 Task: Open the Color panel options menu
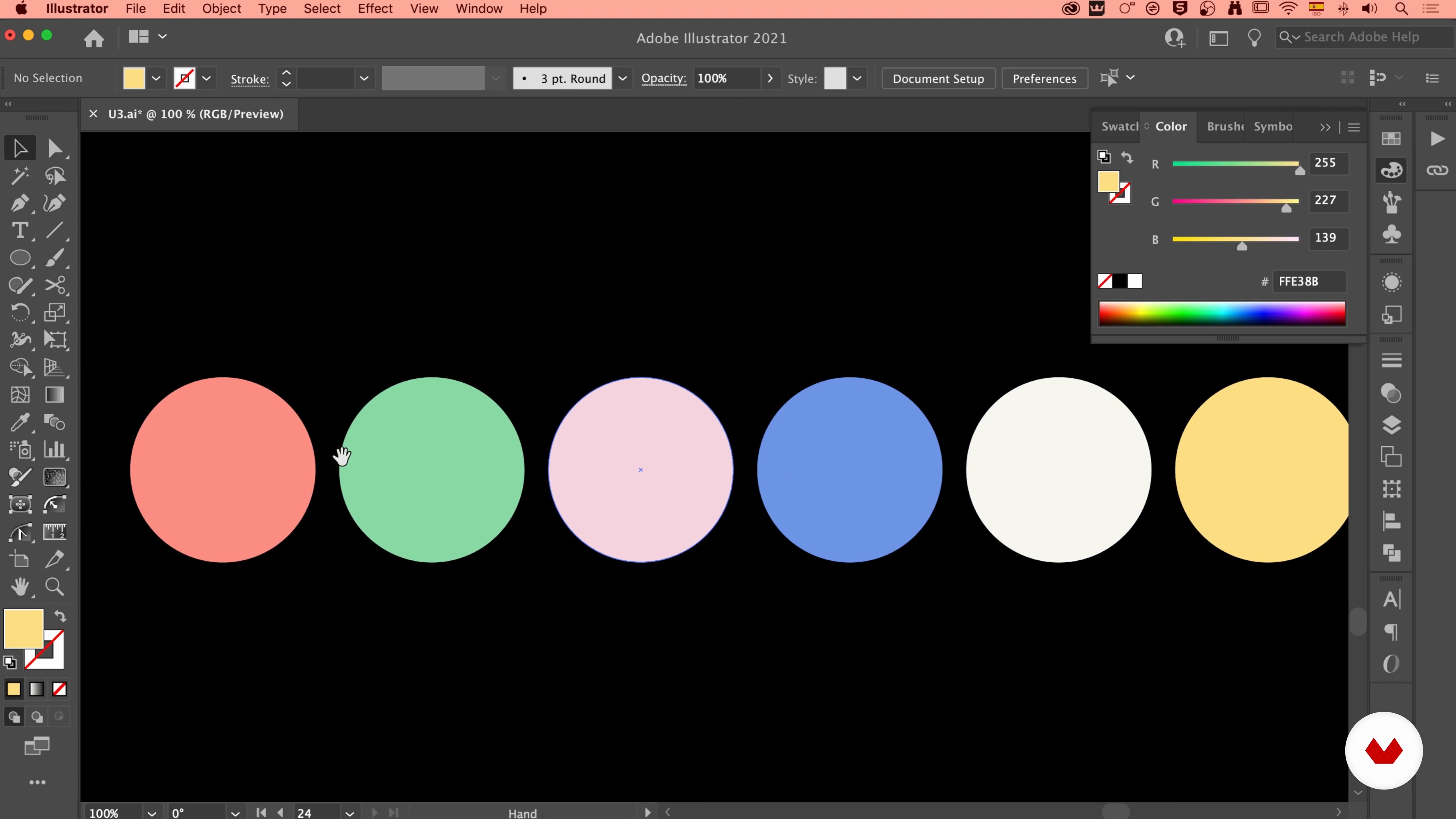click(1354, 127)
